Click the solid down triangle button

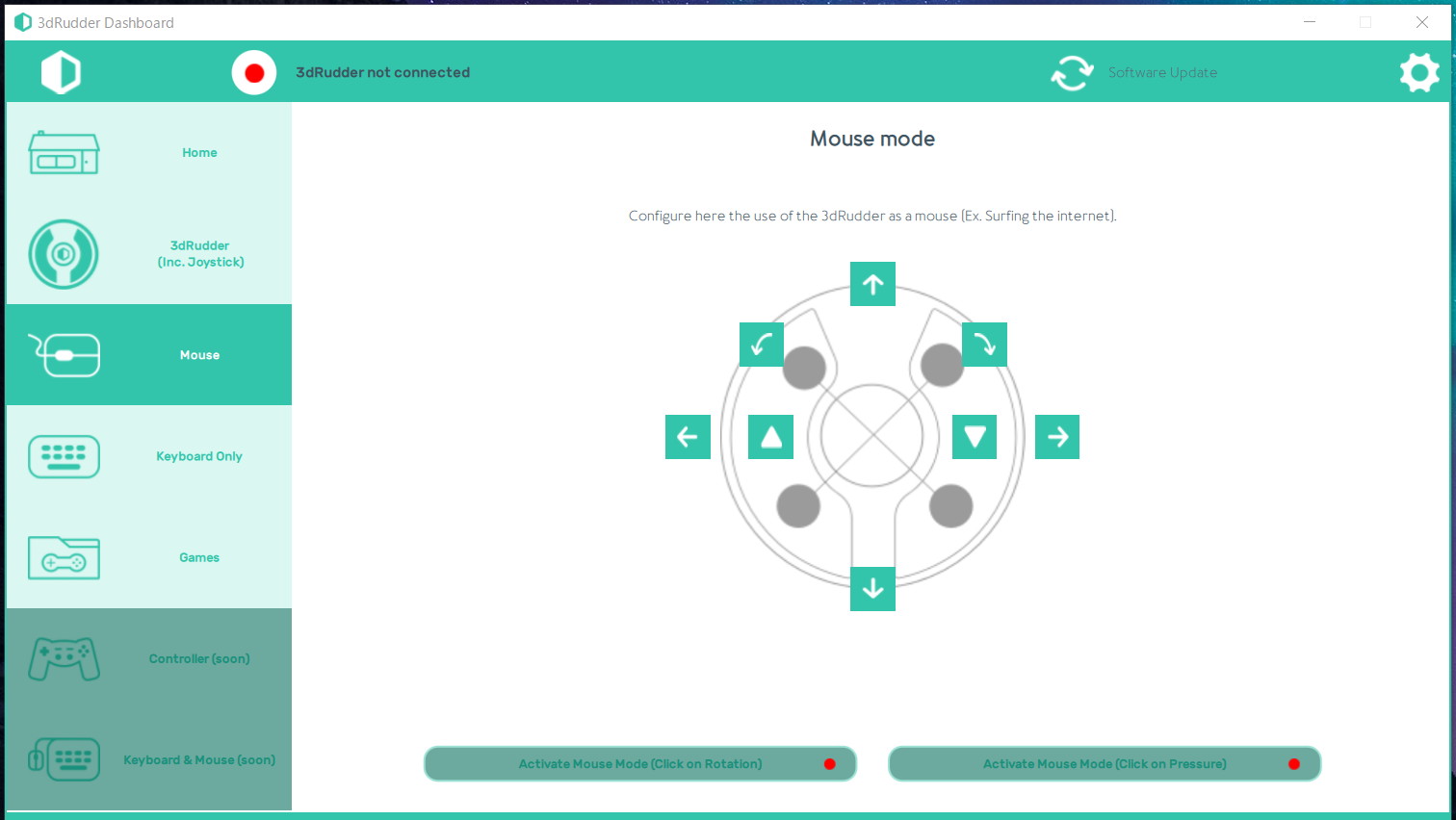coord(975,437)
